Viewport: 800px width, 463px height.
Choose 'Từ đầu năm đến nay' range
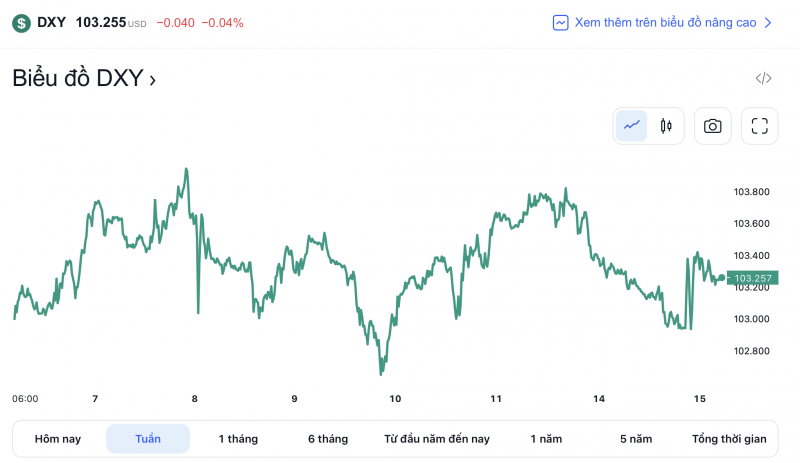437,439
